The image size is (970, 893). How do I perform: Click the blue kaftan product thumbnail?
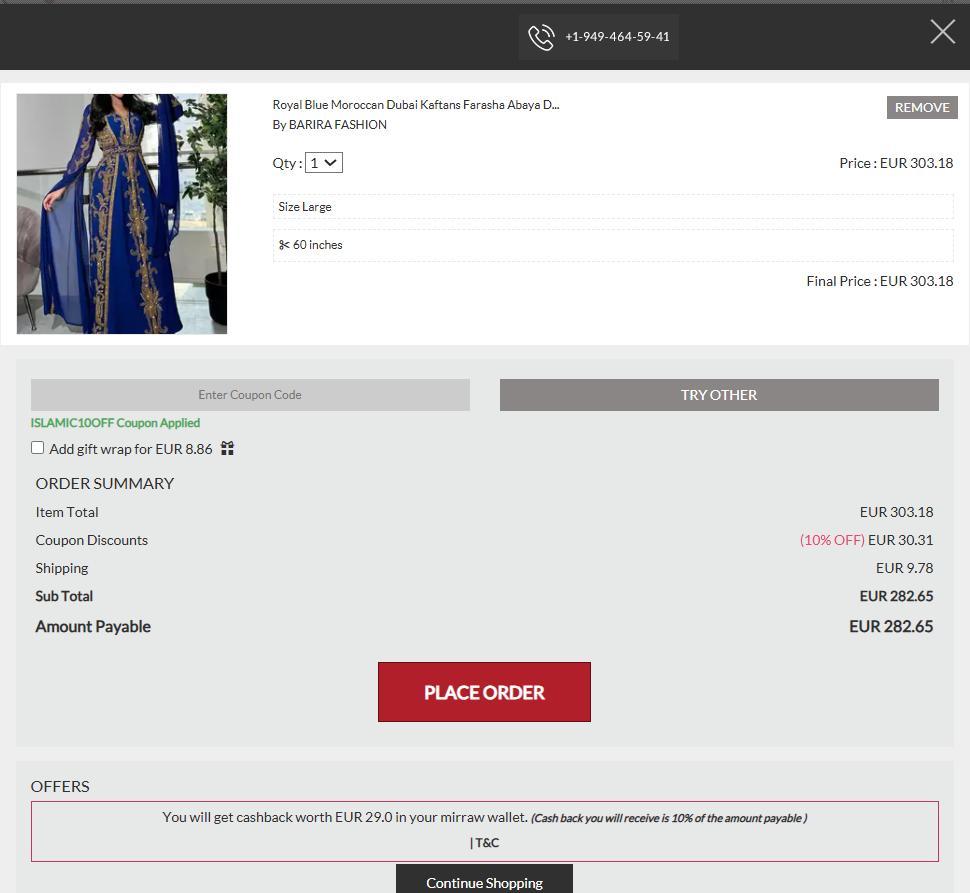(x=122, y=214)
